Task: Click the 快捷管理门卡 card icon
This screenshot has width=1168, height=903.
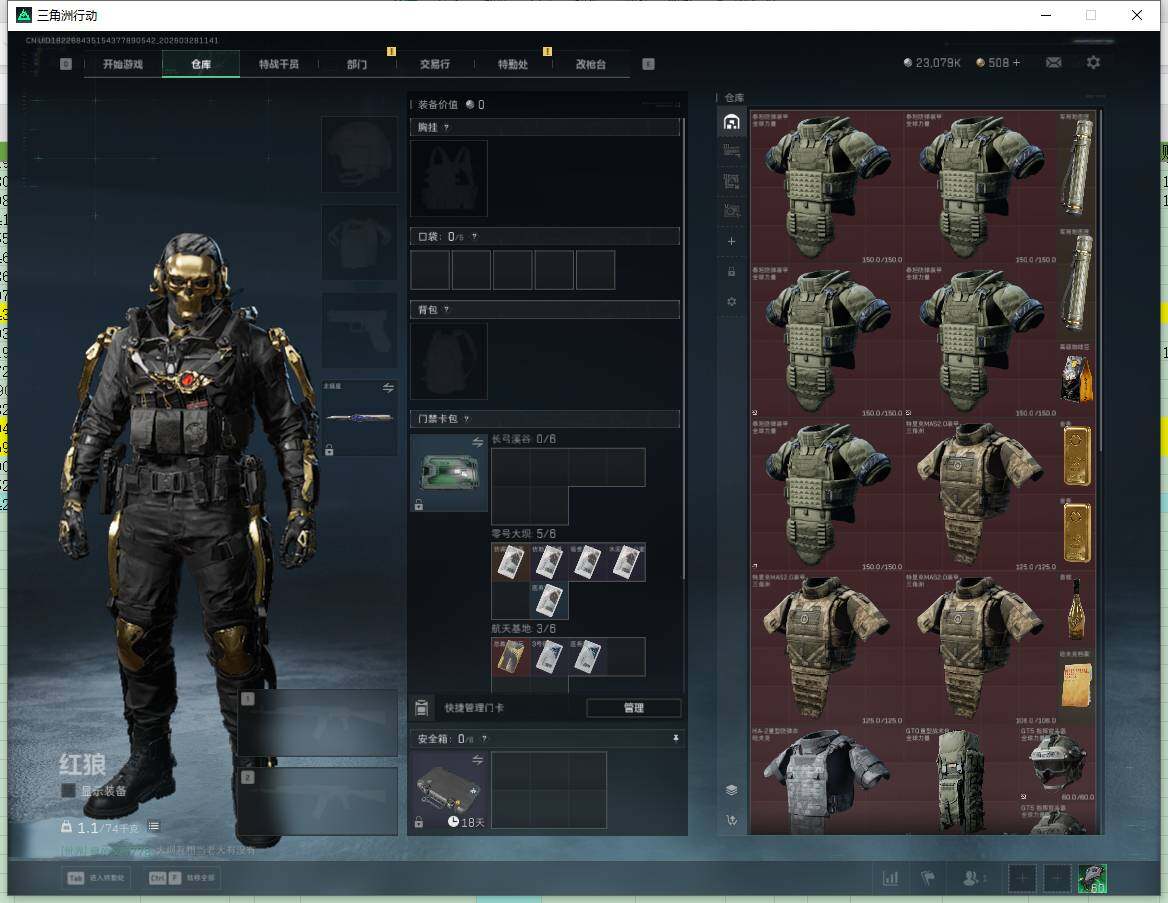Action: coord(422,708)
